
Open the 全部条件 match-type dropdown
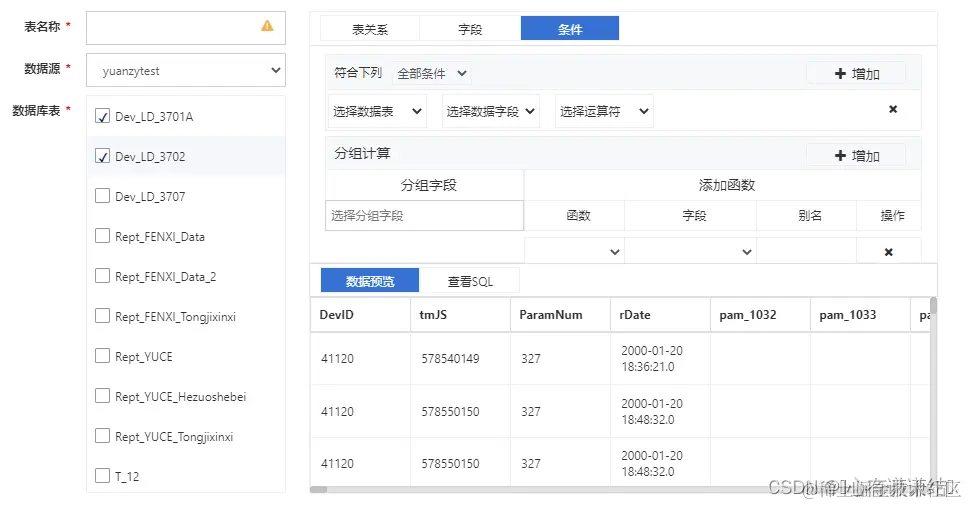[432, 73]
